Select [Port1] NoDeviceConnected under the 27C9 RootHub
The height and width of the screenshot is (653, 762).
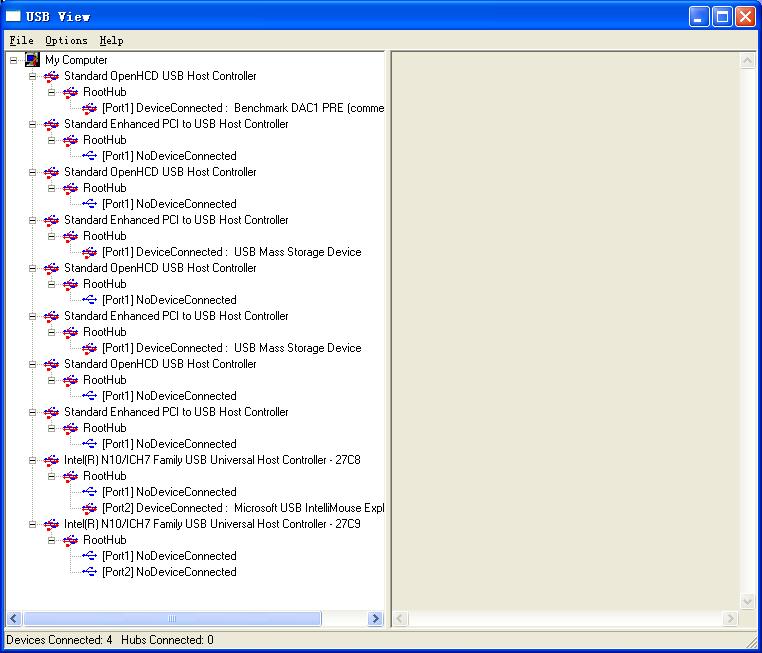tap(169, 556)
